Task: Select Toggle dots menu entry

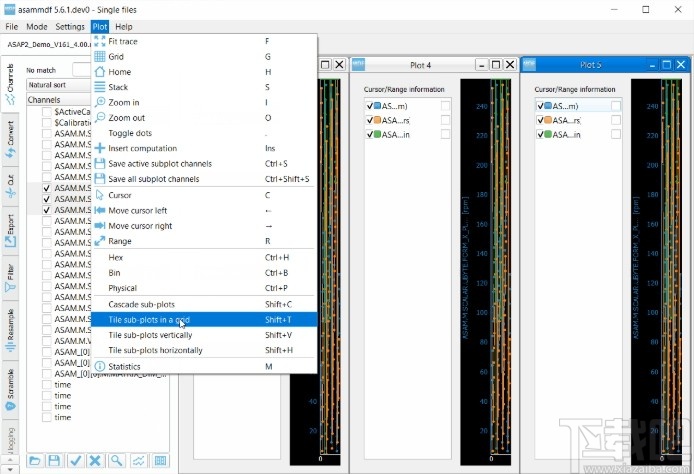Action: tap(204, 133)
